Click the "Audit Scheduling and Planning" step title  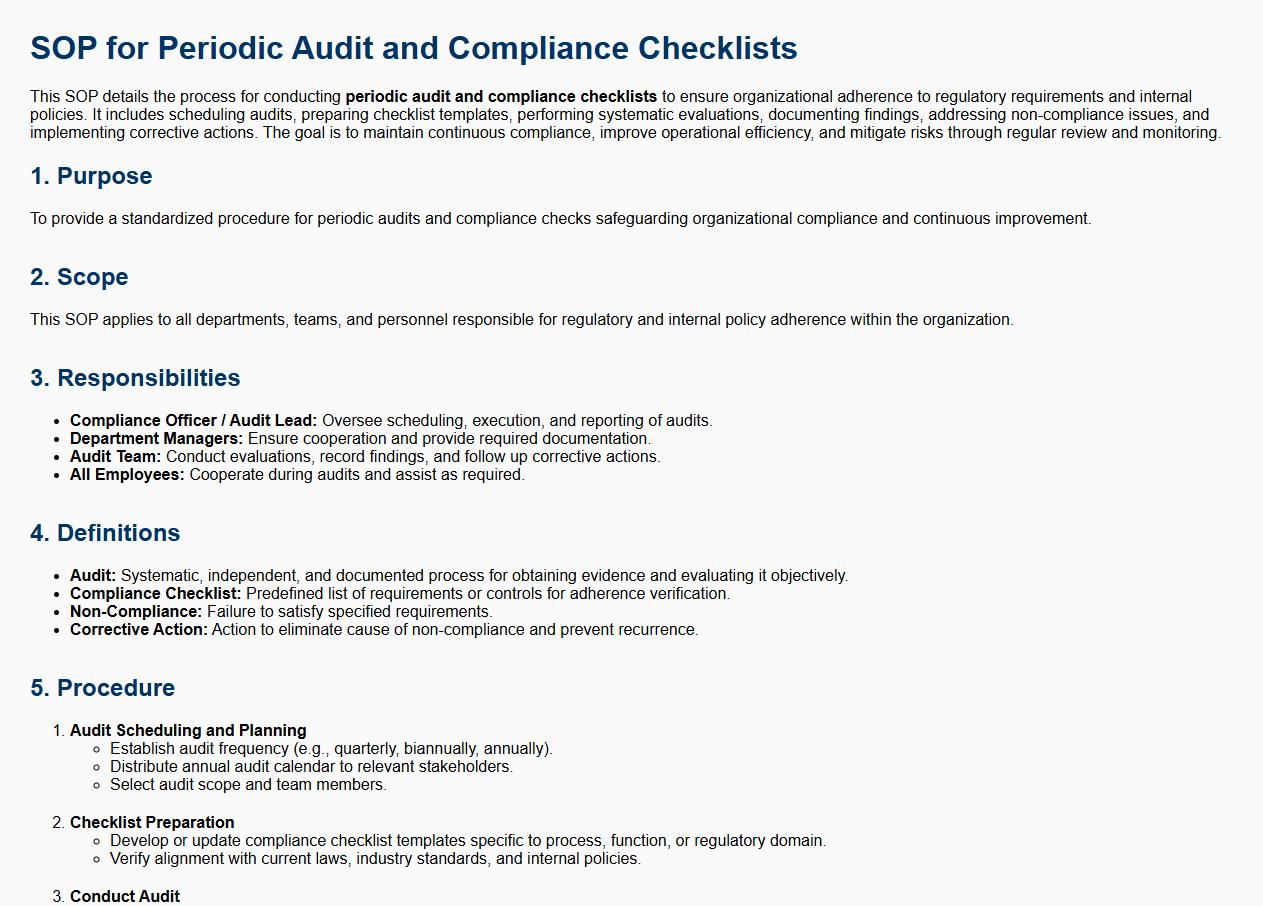[x=188, y=731]
